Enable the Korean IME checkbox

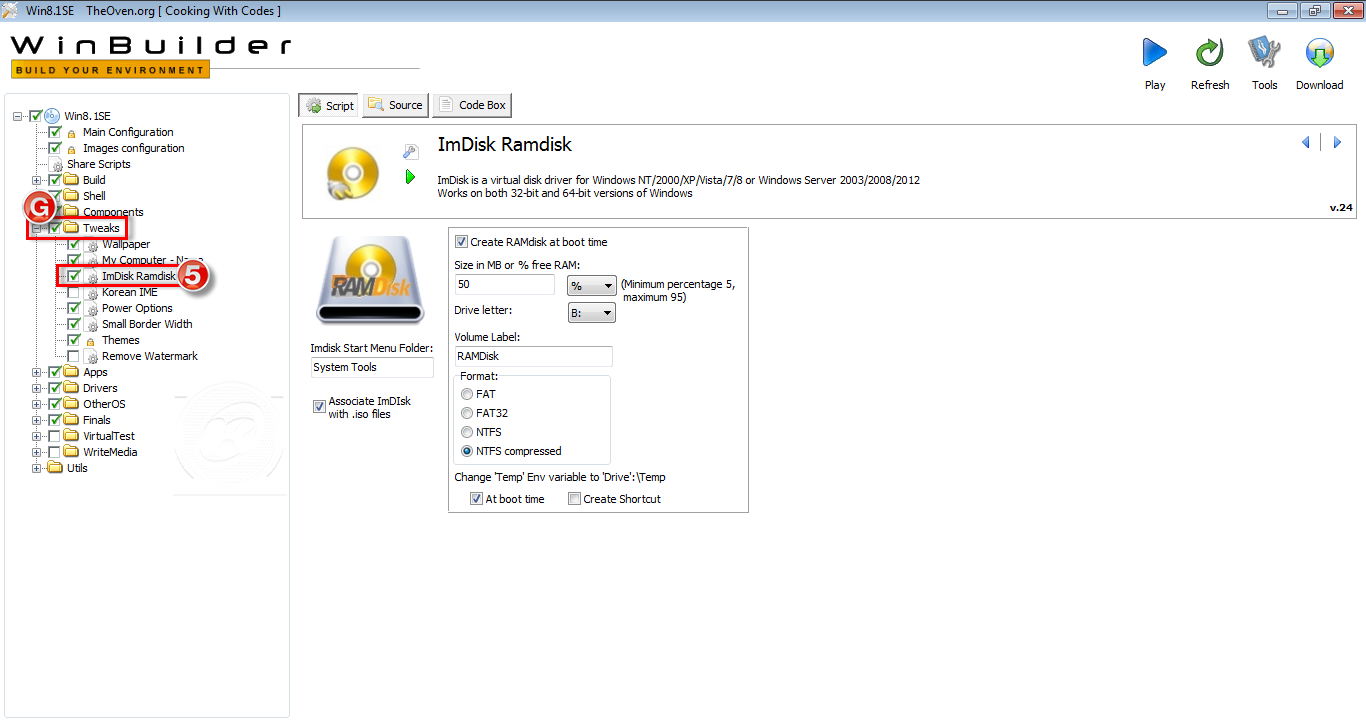click(x=73, y=292)
